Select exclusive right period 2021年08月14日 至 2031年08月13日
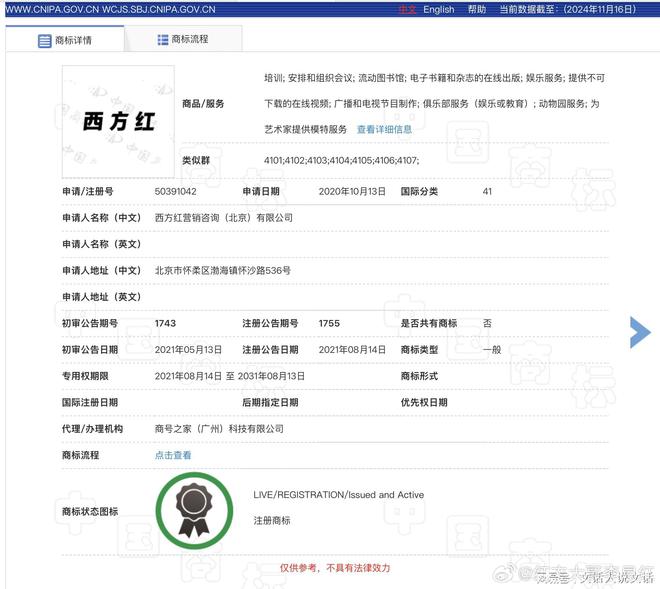 click(x=229, y=376)
